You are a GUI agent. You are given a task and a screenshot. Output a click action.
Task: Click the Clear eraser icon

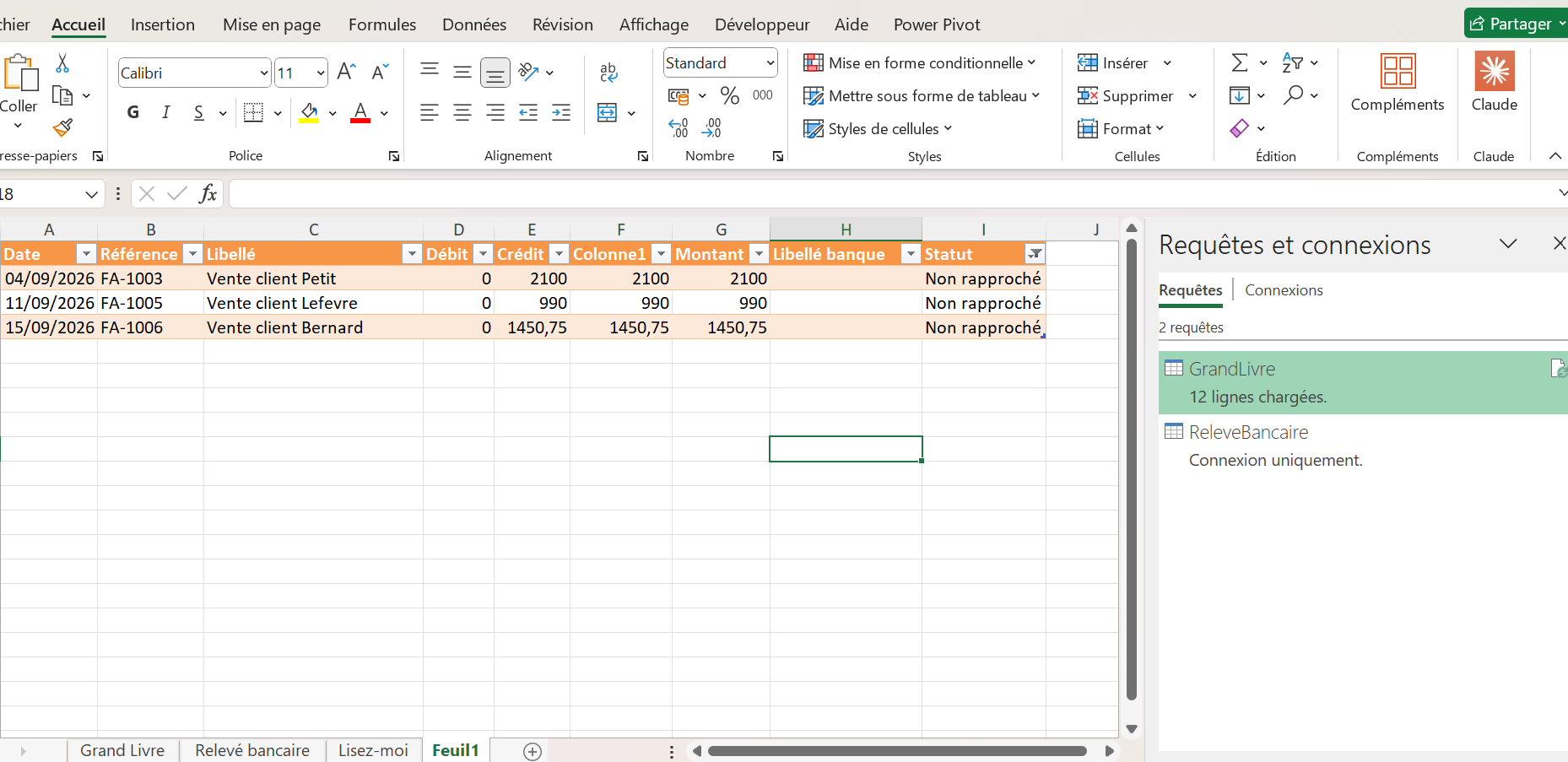click(x=1240, y=128)
